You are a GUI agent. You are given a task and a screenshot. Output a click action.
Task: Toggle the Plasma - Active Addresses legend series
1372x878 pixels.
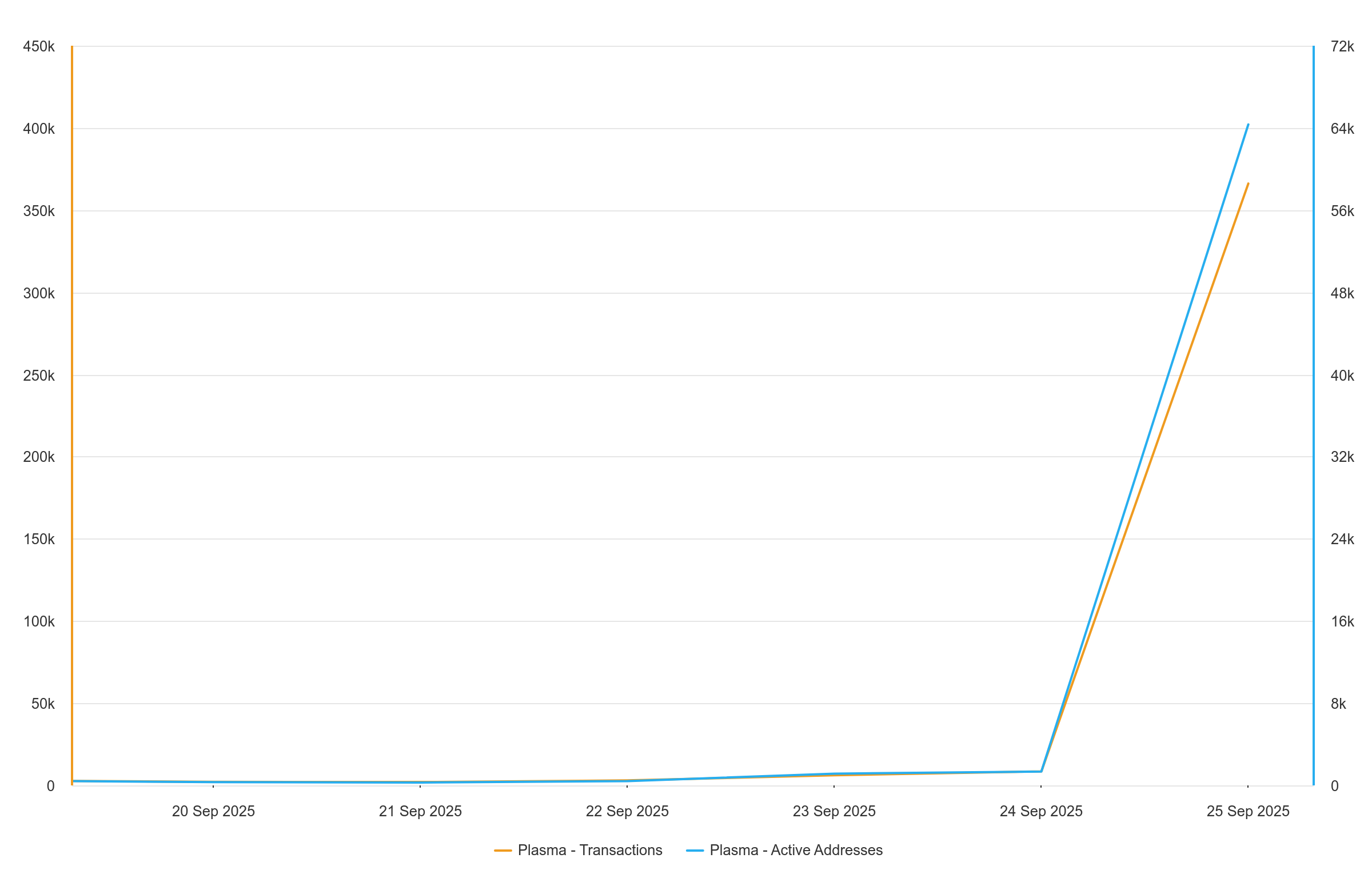point(796,850)
